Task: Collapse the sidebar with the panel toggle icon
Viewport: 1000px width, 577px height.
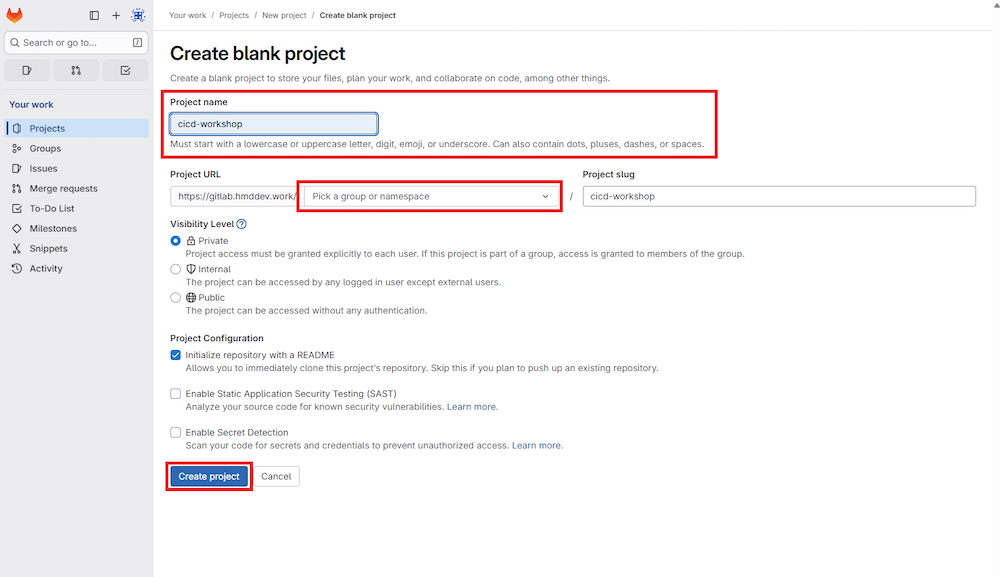Action: (x=93, y=15)
